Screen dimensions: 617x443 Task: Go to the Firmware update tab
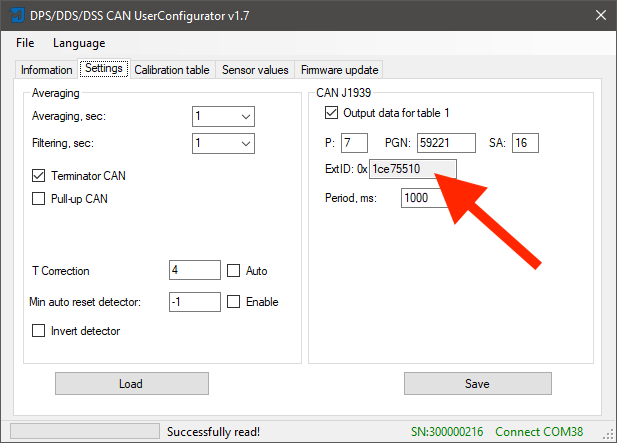[340, 70]
